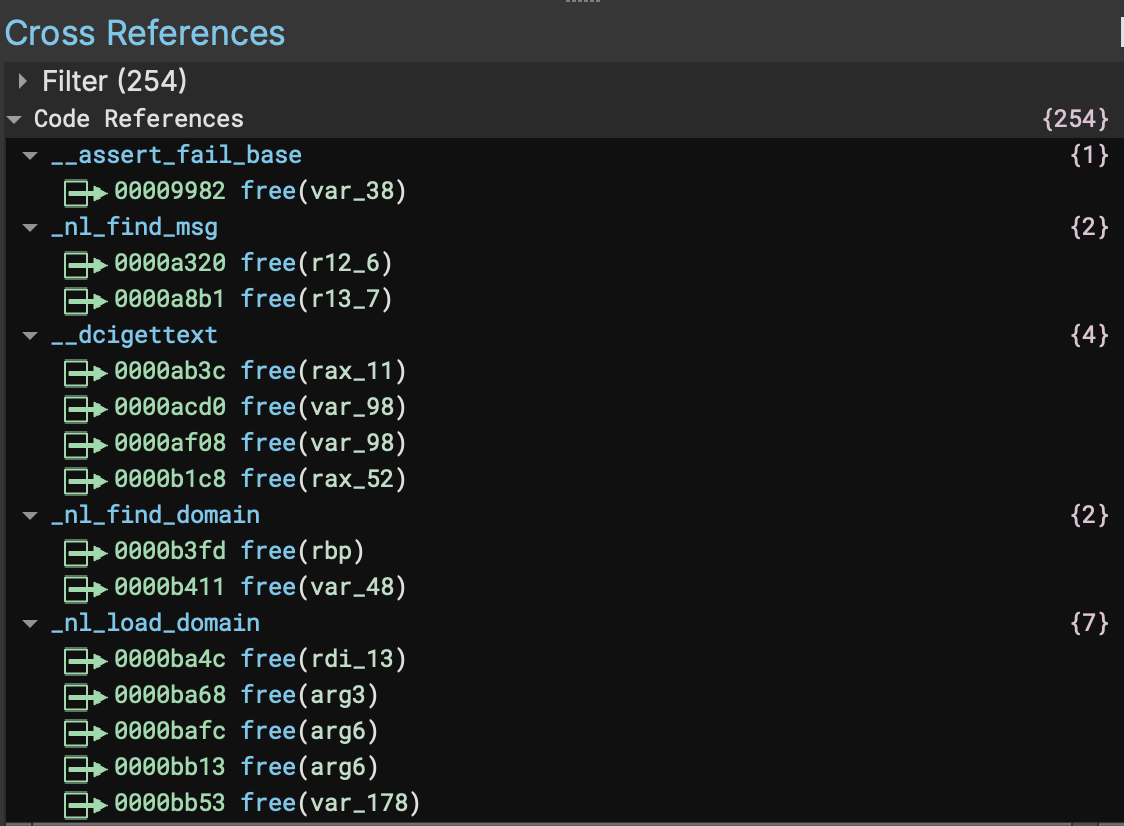The width and height of the screenshot is (1124, 826).
Task: Click arrow icon beside address 0000ab3c
Action: 85,371
